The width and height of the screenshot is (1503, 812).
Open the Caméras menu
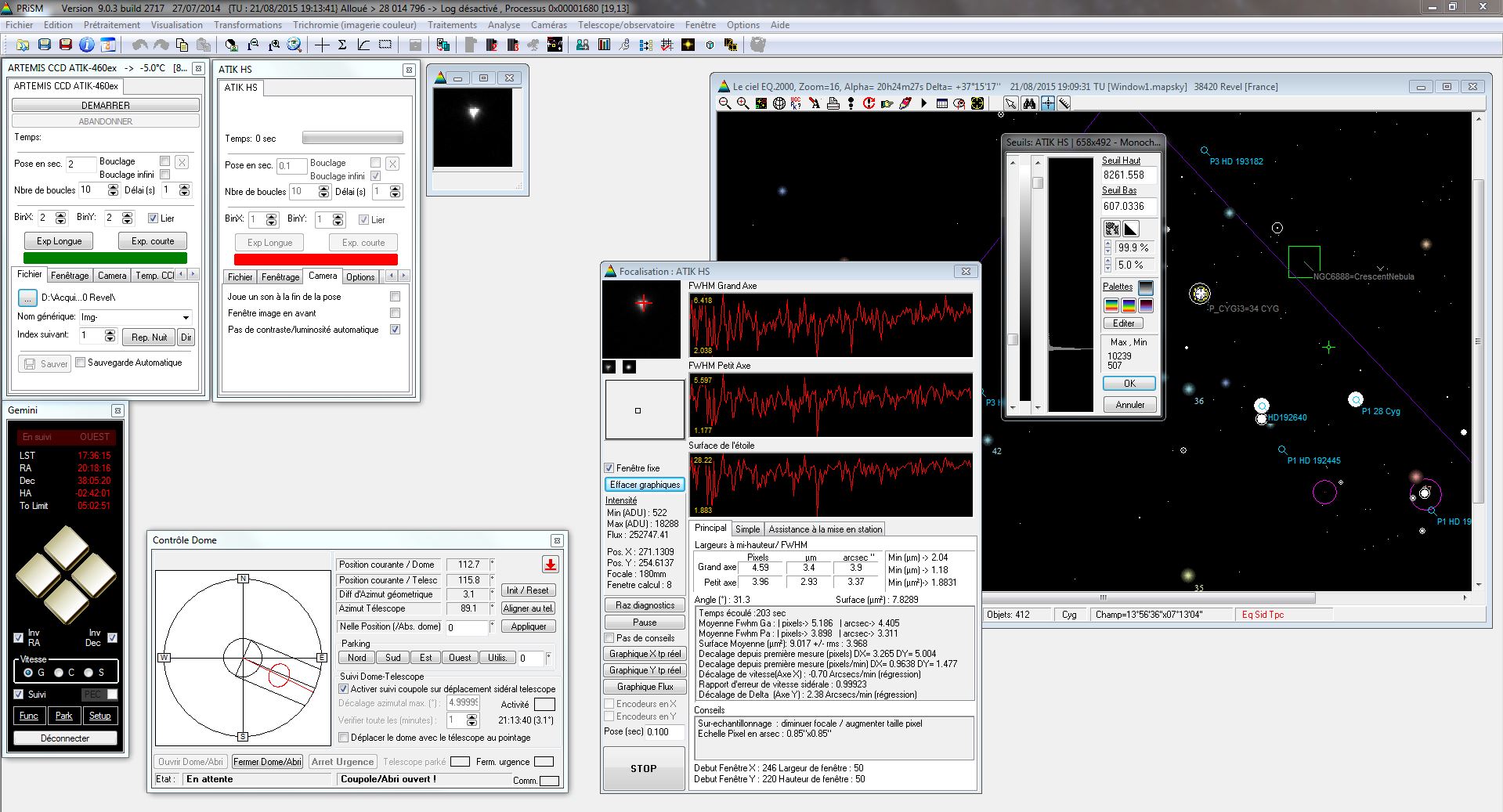click(548, 25)
